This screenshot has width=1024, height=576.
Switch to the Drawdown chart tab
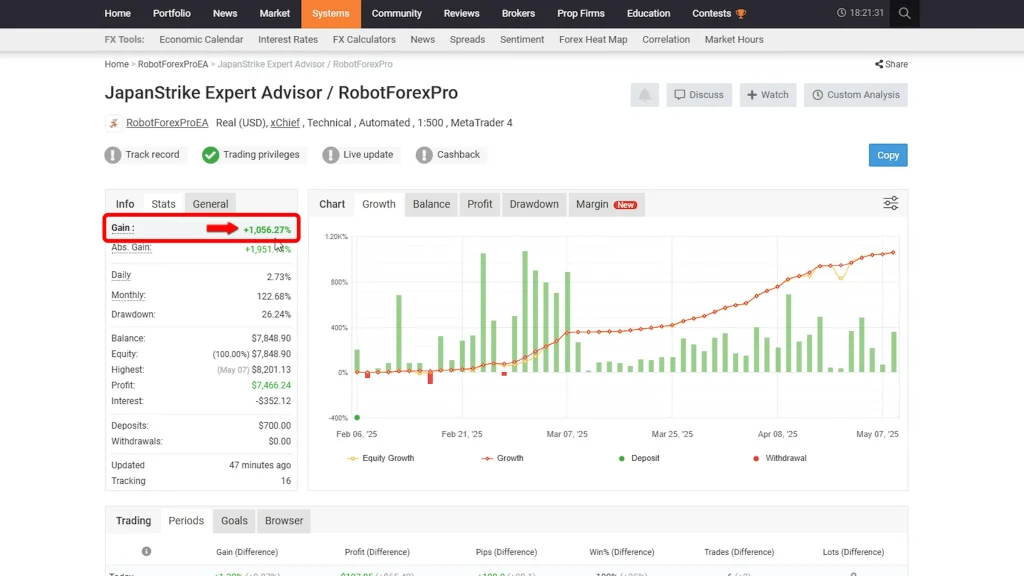534,204
